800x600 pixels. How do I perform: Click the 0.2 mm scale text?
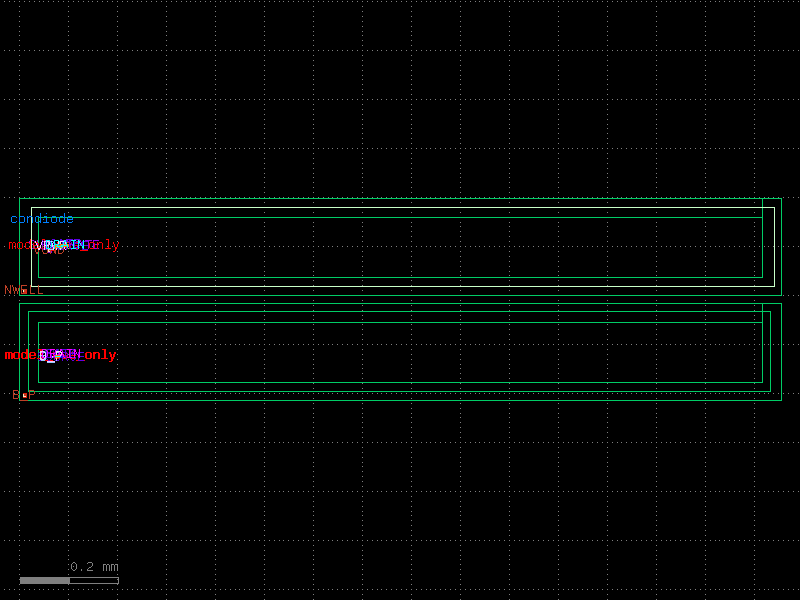click(94, 567)
